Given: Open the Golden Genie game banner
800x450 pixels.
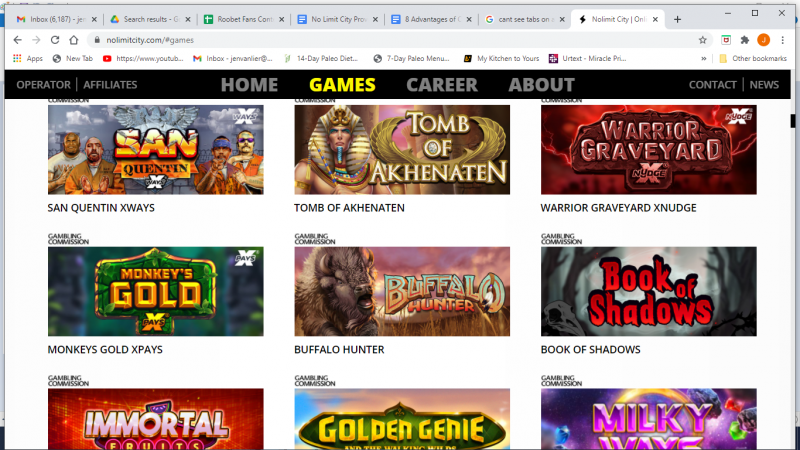Looking at the screenshot, I should pos(402,419).
